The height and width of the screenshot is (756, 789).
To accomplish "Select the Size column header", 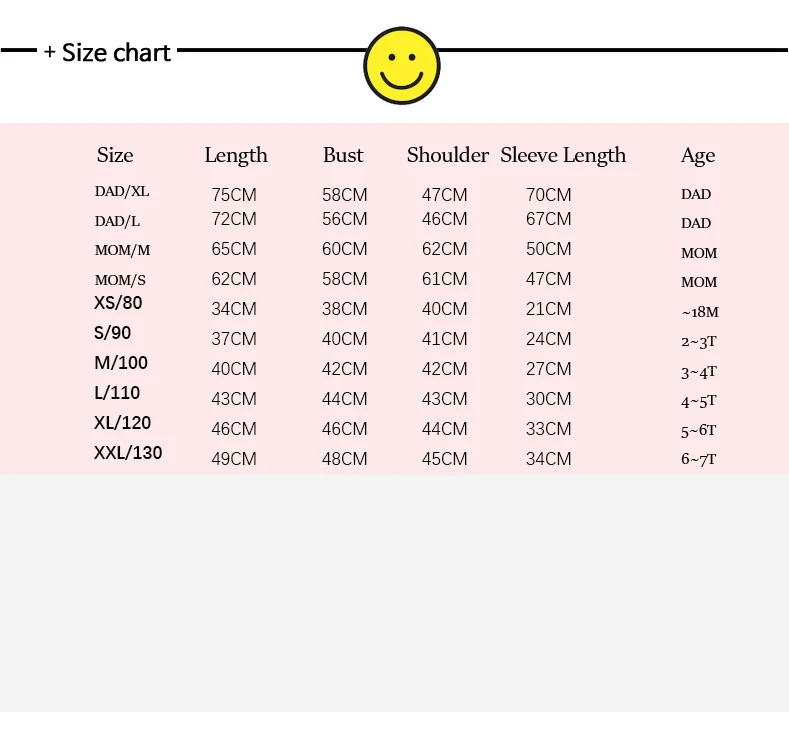I will tap(115, 155).
